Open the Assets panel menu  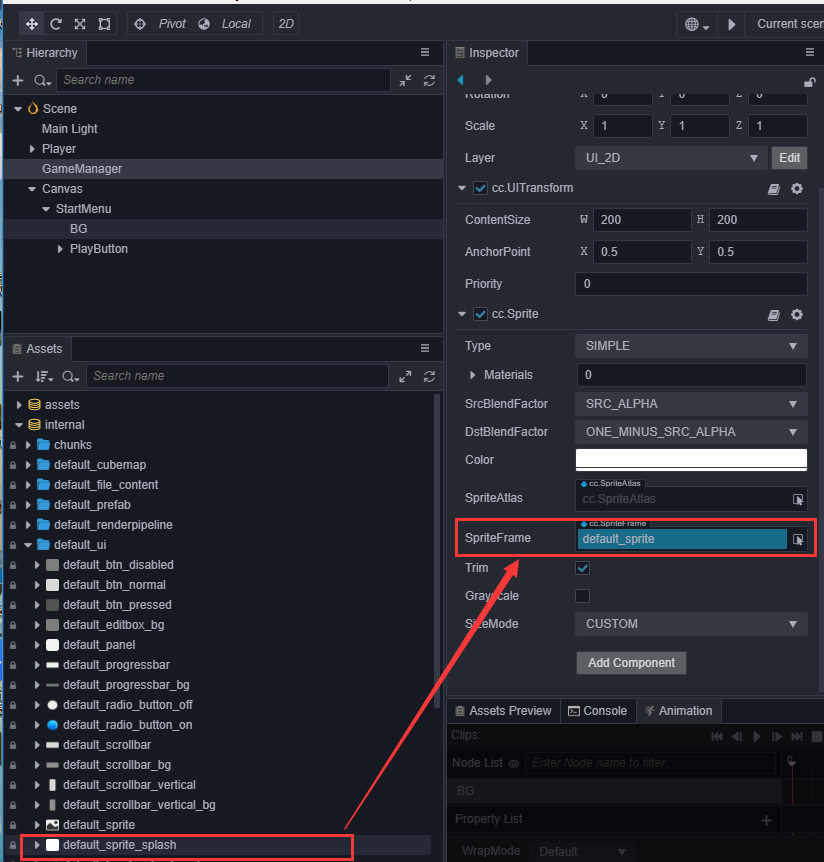click(425, 348)
